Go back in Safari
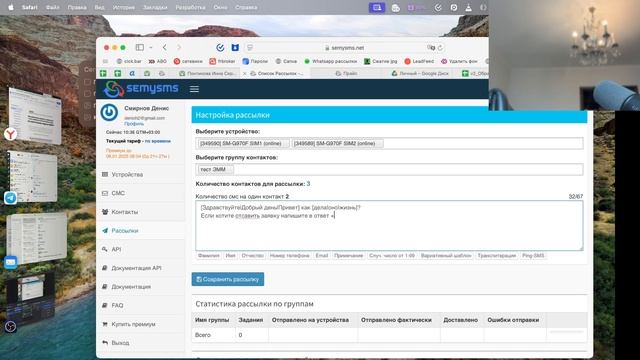The height and width of the screenshot is (360, 640). (165, 47)
